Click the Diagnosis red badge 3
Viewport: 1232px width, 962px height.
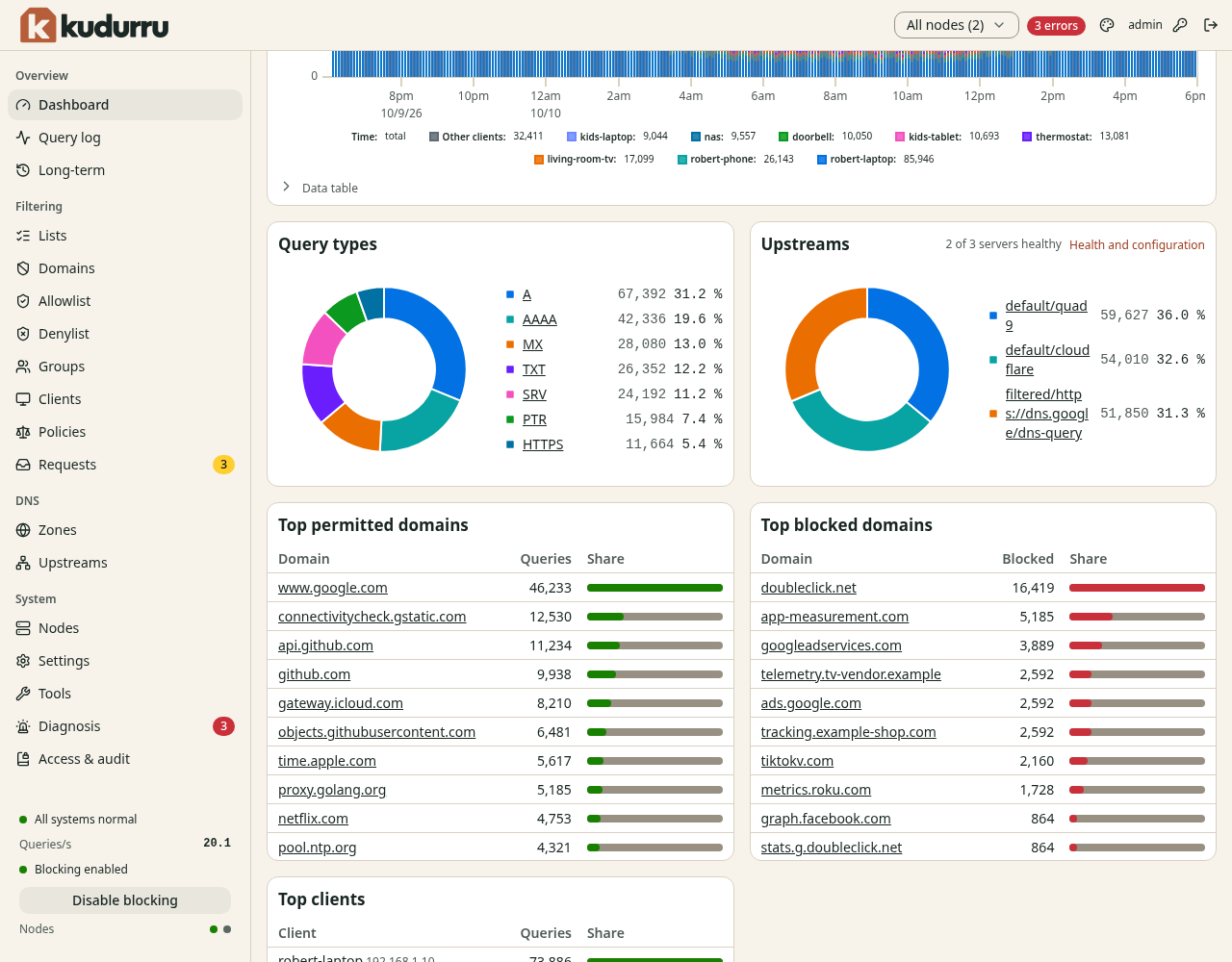click(x=223, y=726)
